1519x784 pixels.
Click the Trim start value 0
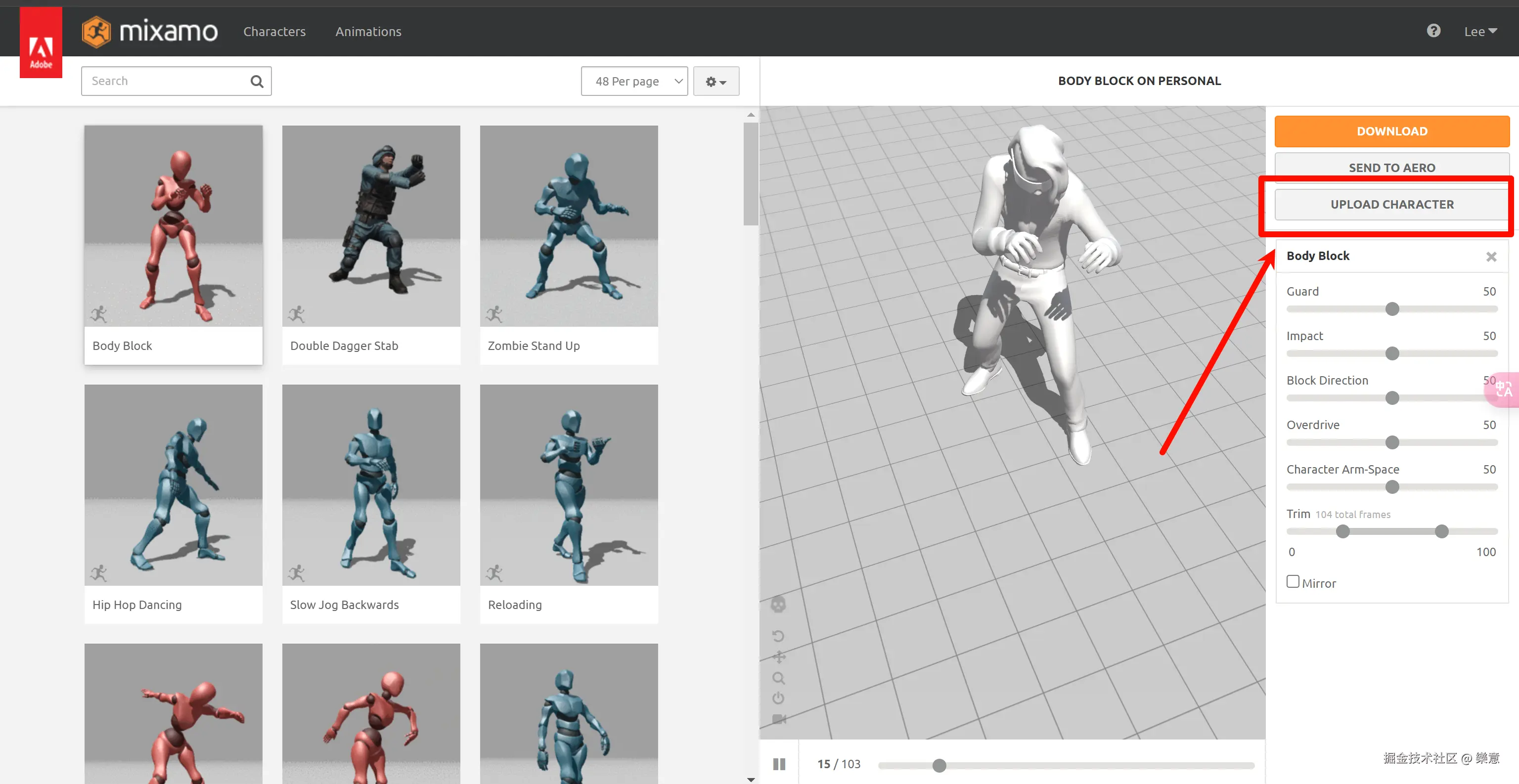(x=1292, y=552)
